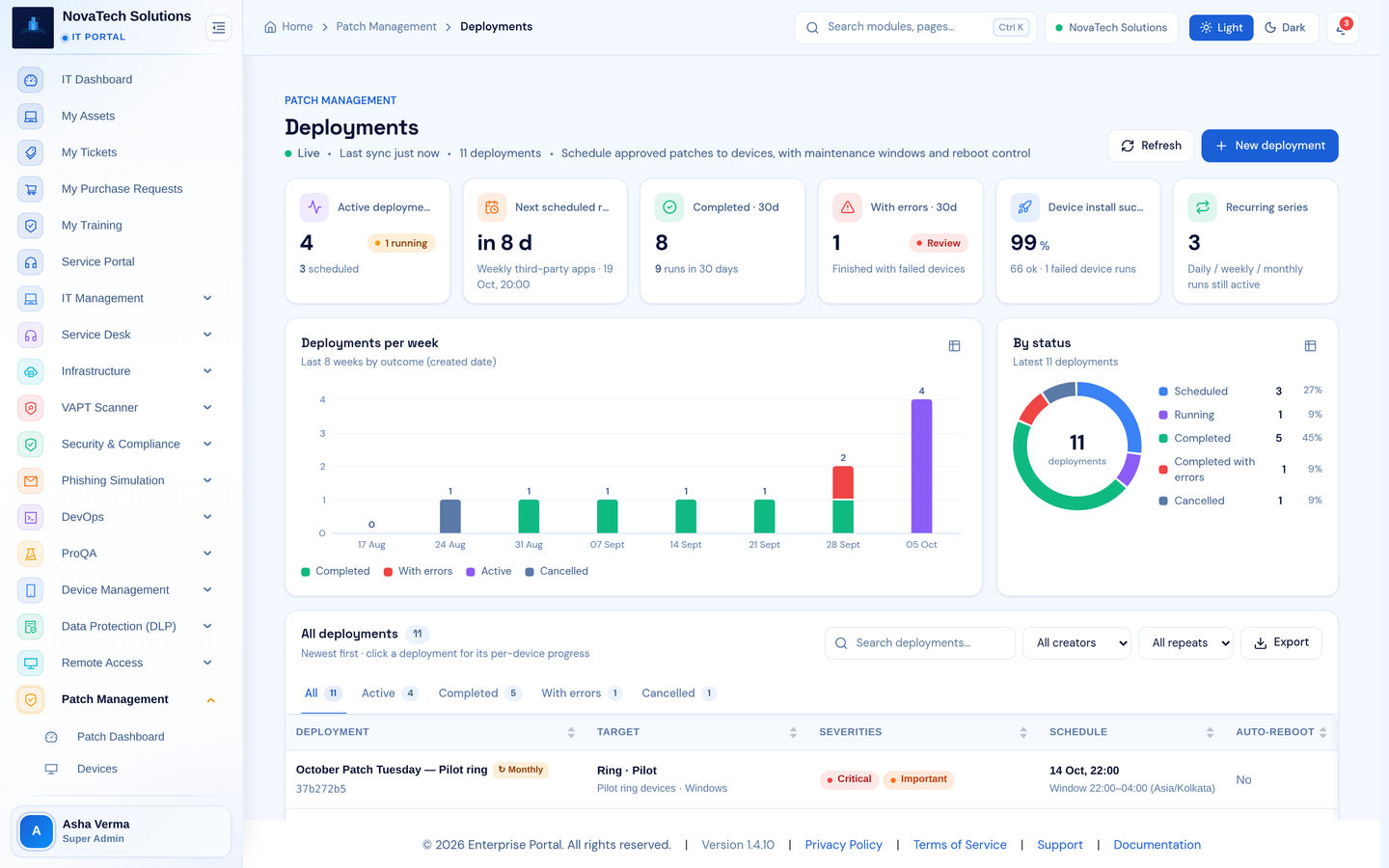Click the ProQA flask icon
The height and width of the screenshot is (868, 1389).
pos(31,554)
